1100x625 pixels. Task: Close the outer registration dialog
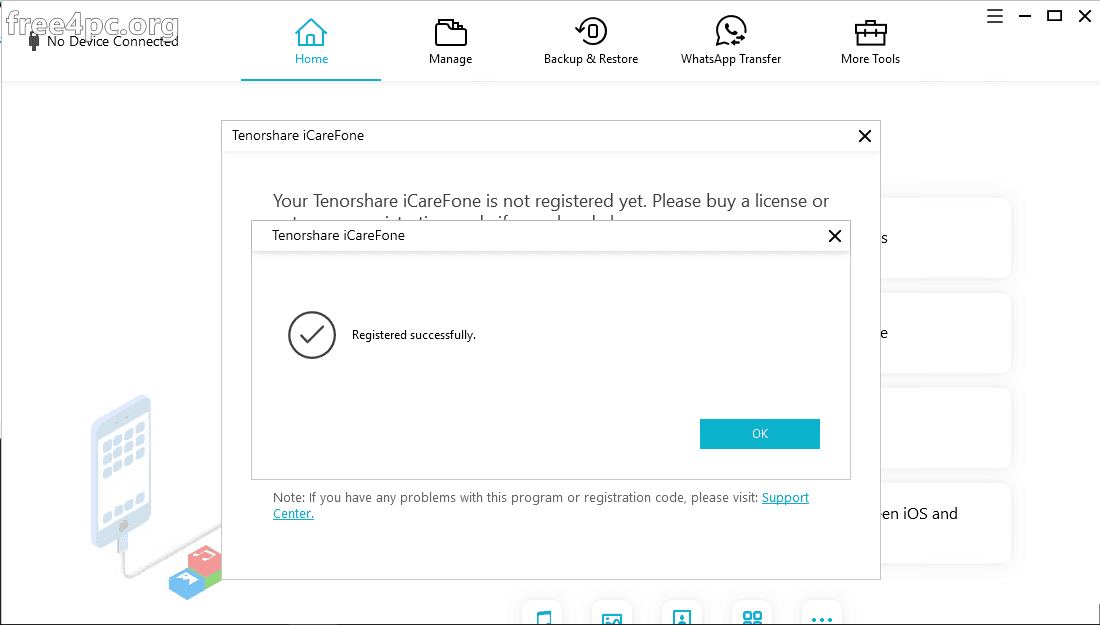click(x=865, y=136)
